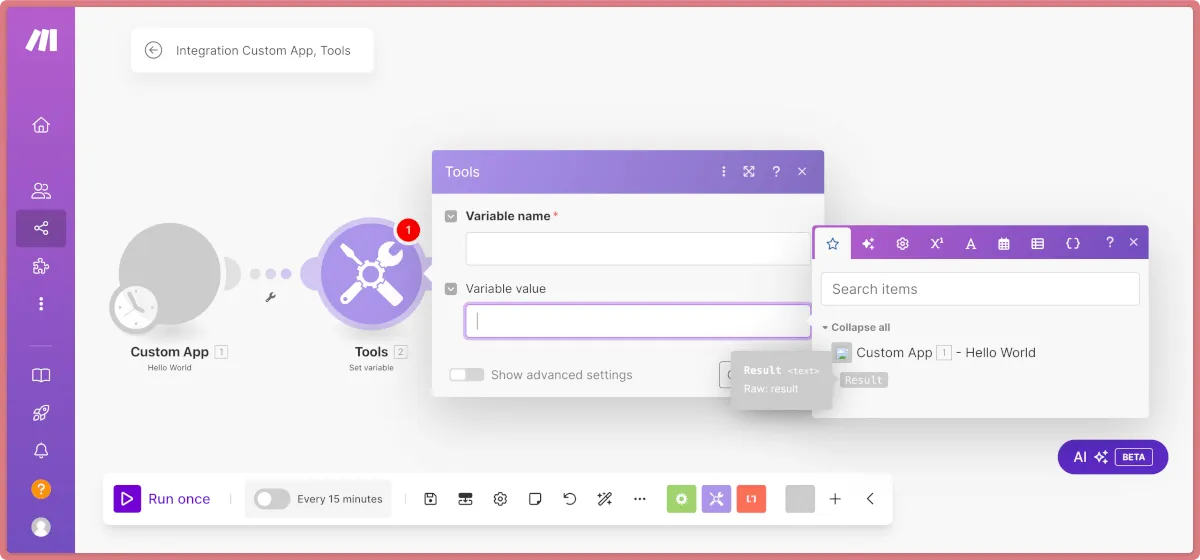The width and height of the screenshot is (1200, 560).
Task: Add favorite with plus icon
Action: pos(835,499)
